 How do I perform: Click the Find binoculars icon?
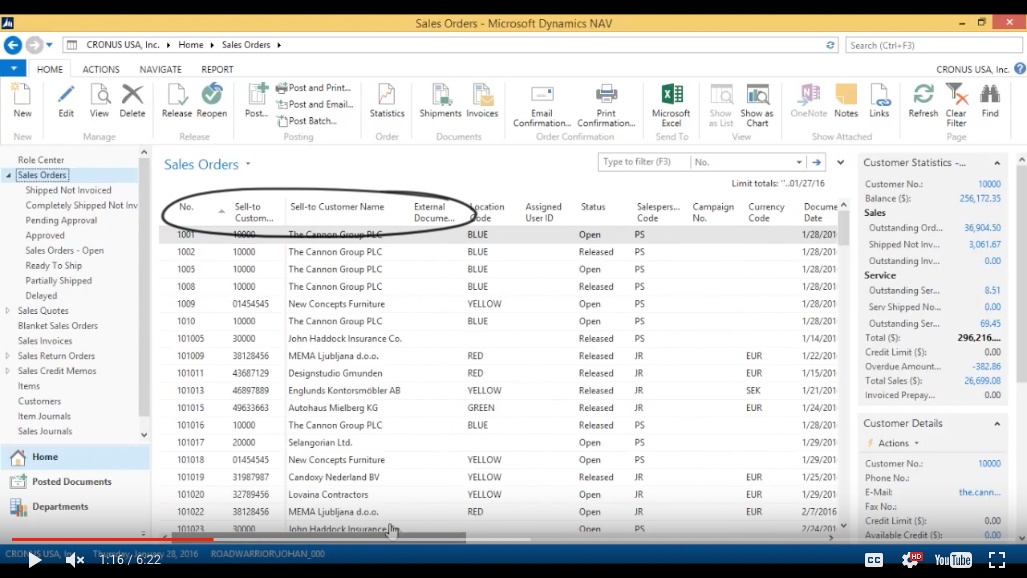(x=990, y=96)
